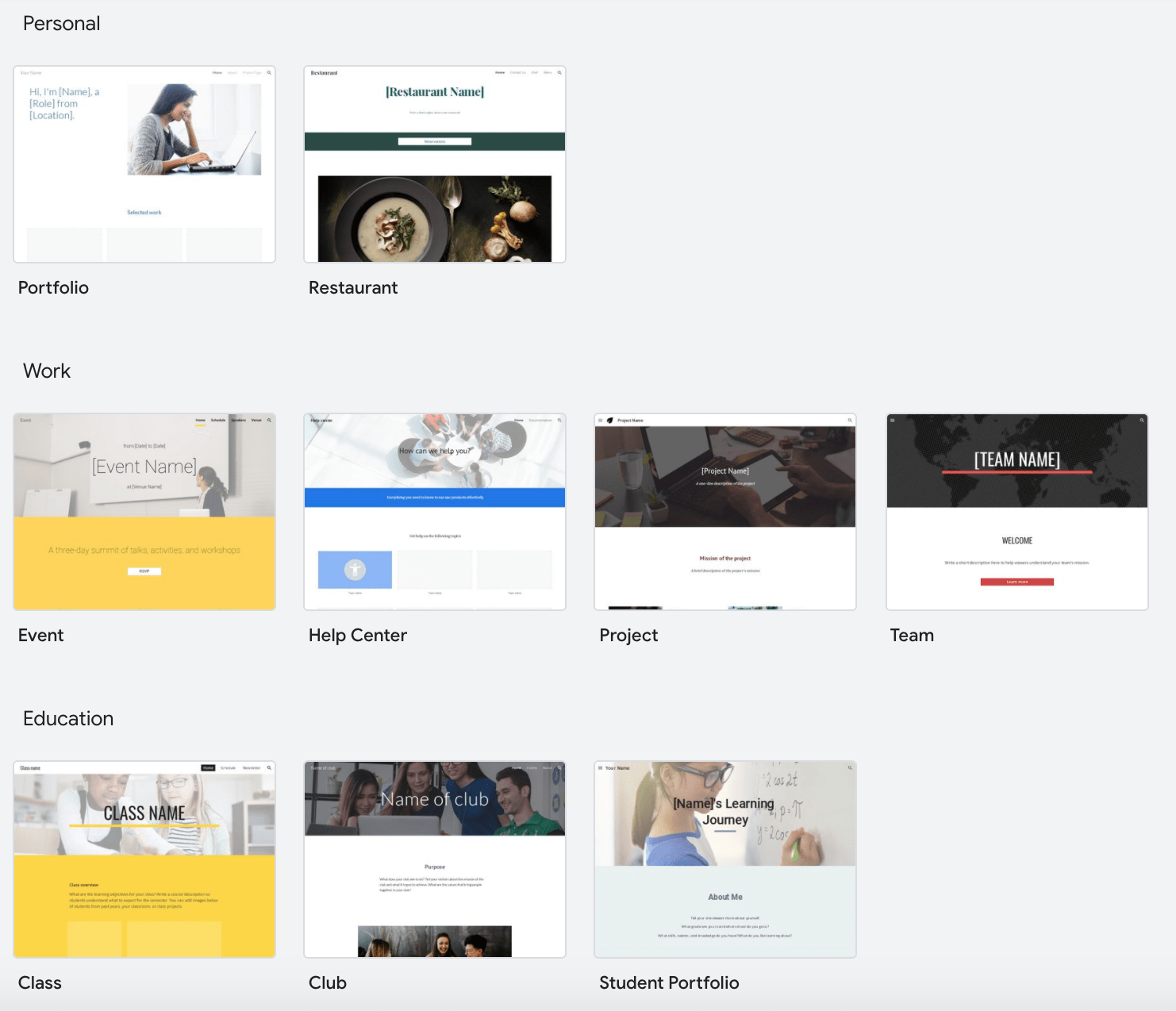Click the "Club" template name label

(328, 983)
